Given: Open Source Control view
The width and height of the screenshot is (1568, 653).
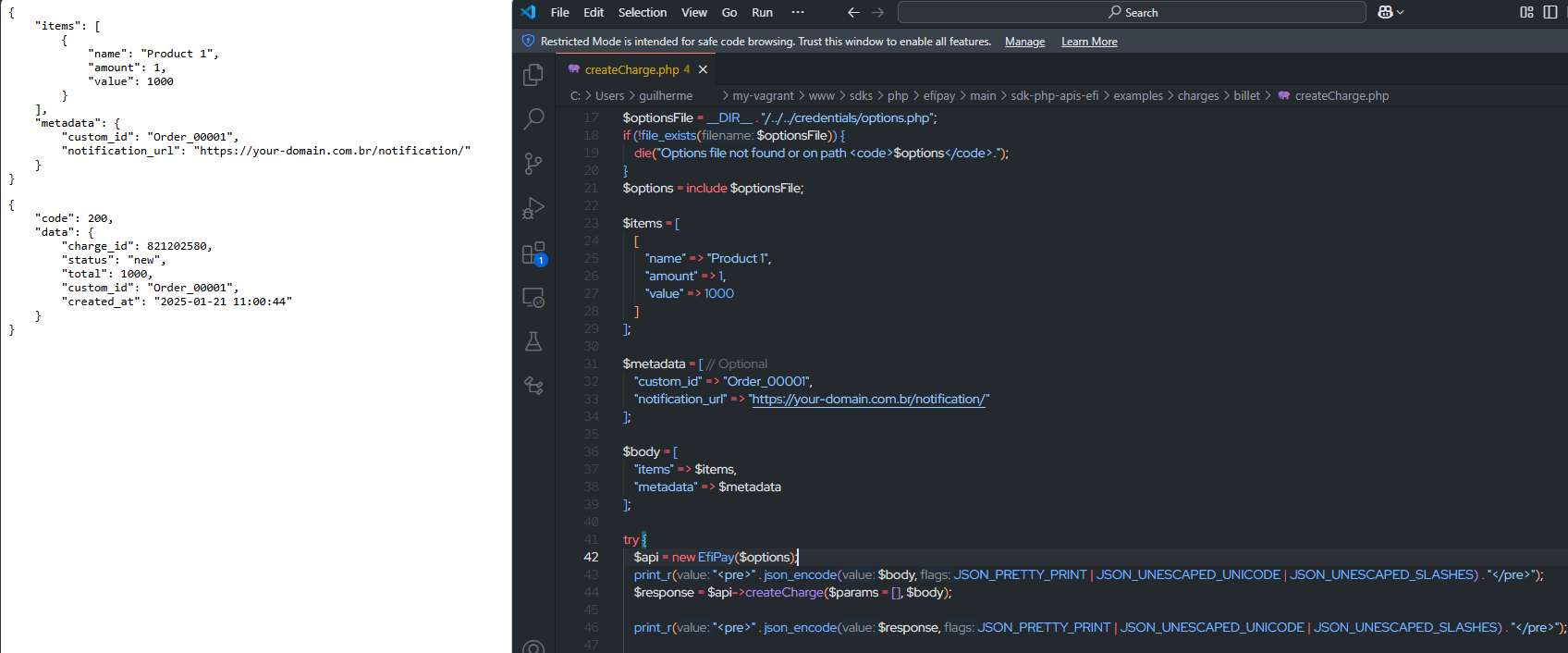Looking at the screenshot, I should coord(533,164).
